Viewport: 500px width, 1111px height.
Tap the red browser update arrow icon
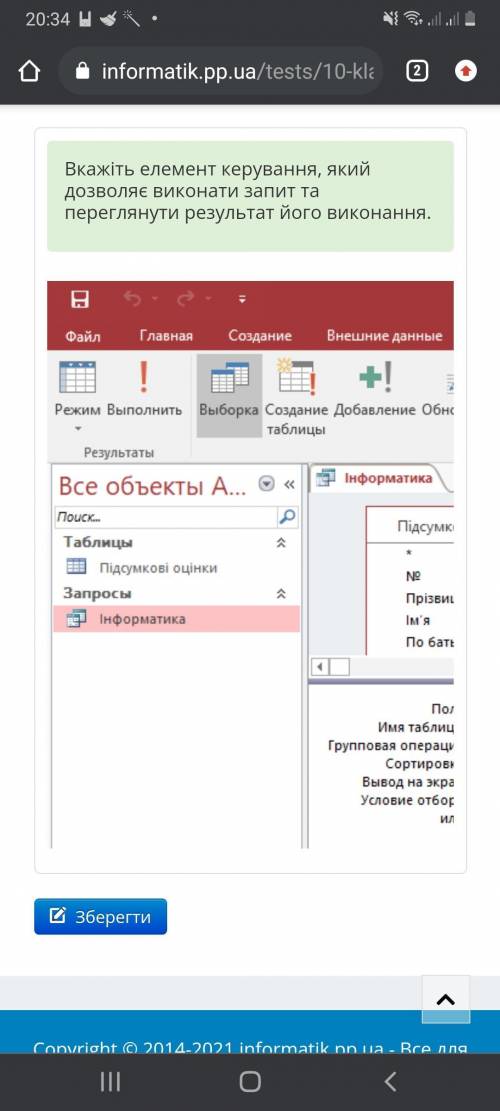click(x=466, y=71)
